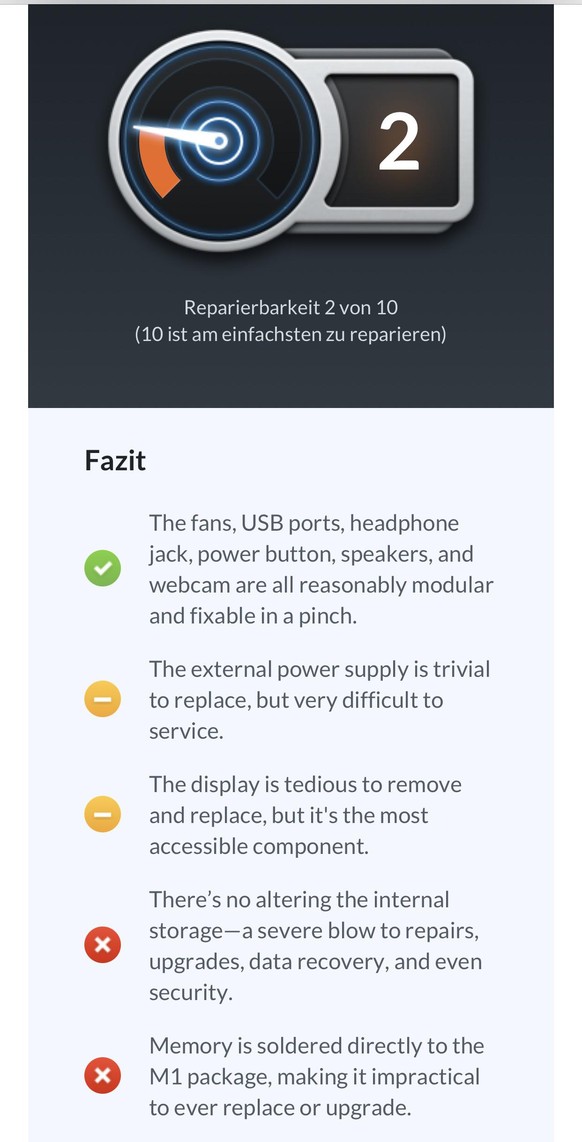
Task: Click the red X icon beside internal storage text
Action: point(103,945)
